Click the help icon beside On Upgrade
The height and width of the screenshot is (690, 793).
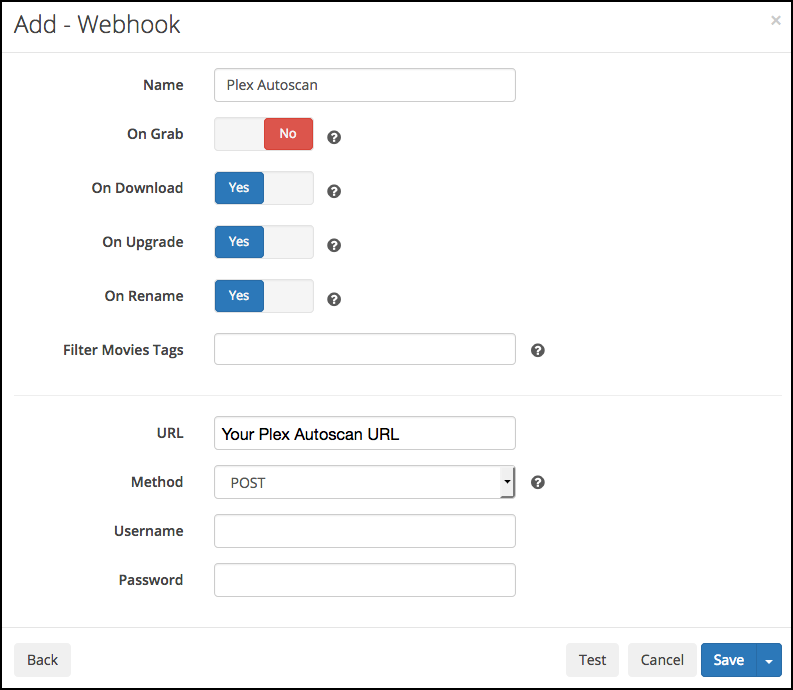tap(334, 244)
